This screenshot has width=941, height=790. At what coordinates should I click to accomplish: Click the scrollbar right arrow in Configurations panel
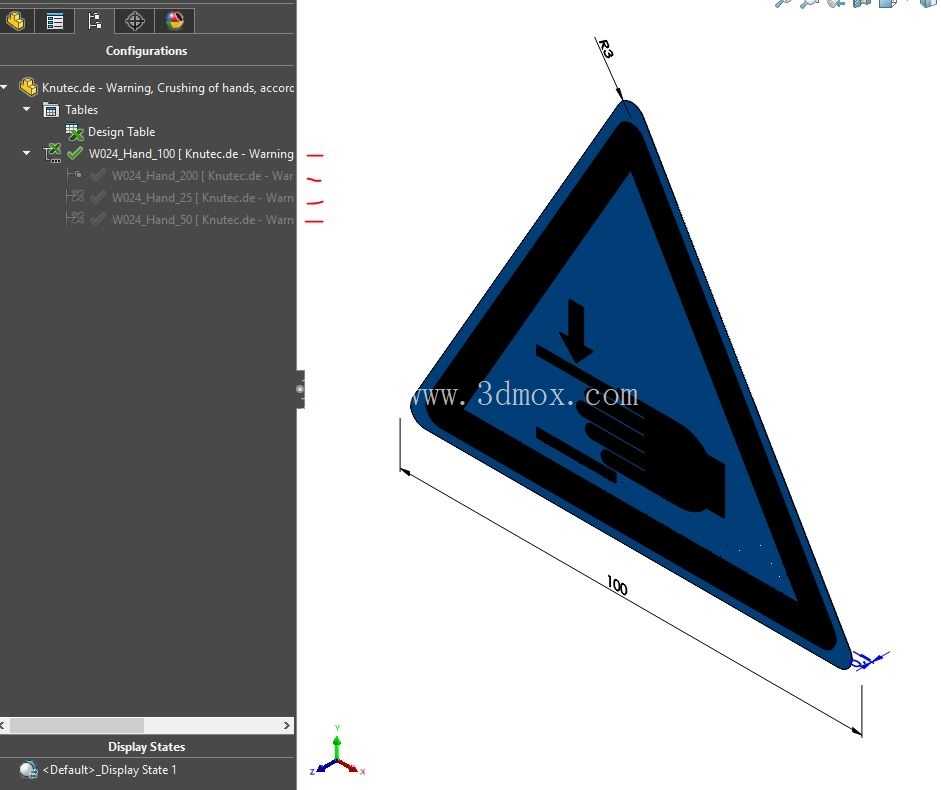(x=287, y=725)
